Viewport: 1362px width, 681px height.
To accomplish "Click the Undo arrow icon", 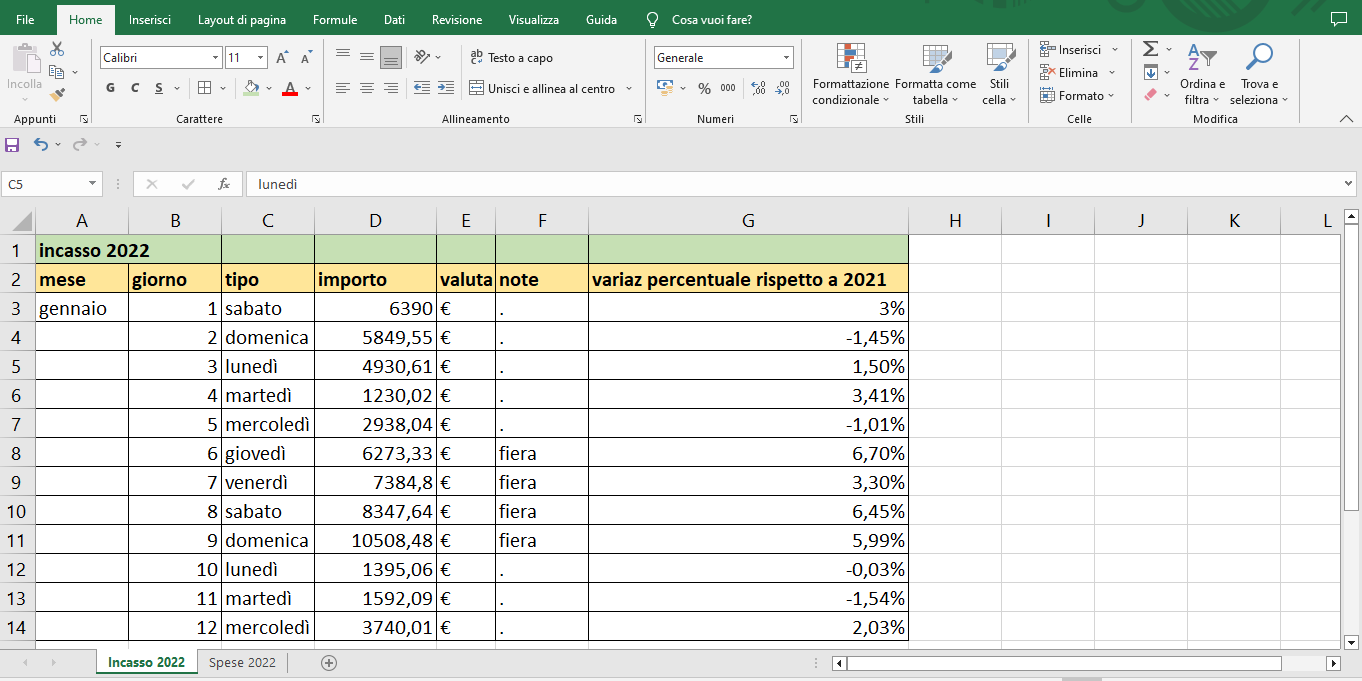I will tap(40, 145).
